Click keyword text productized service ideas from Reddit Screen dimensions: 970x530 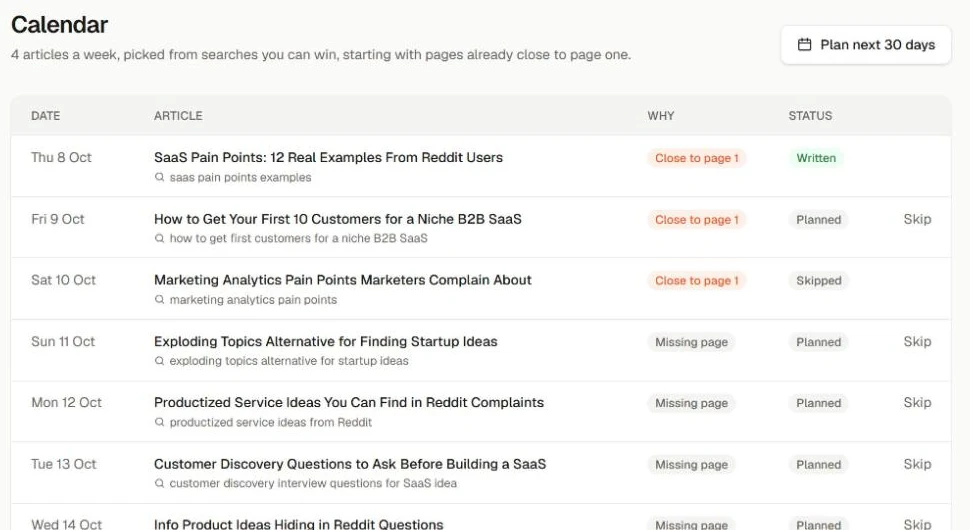[270, 422]
